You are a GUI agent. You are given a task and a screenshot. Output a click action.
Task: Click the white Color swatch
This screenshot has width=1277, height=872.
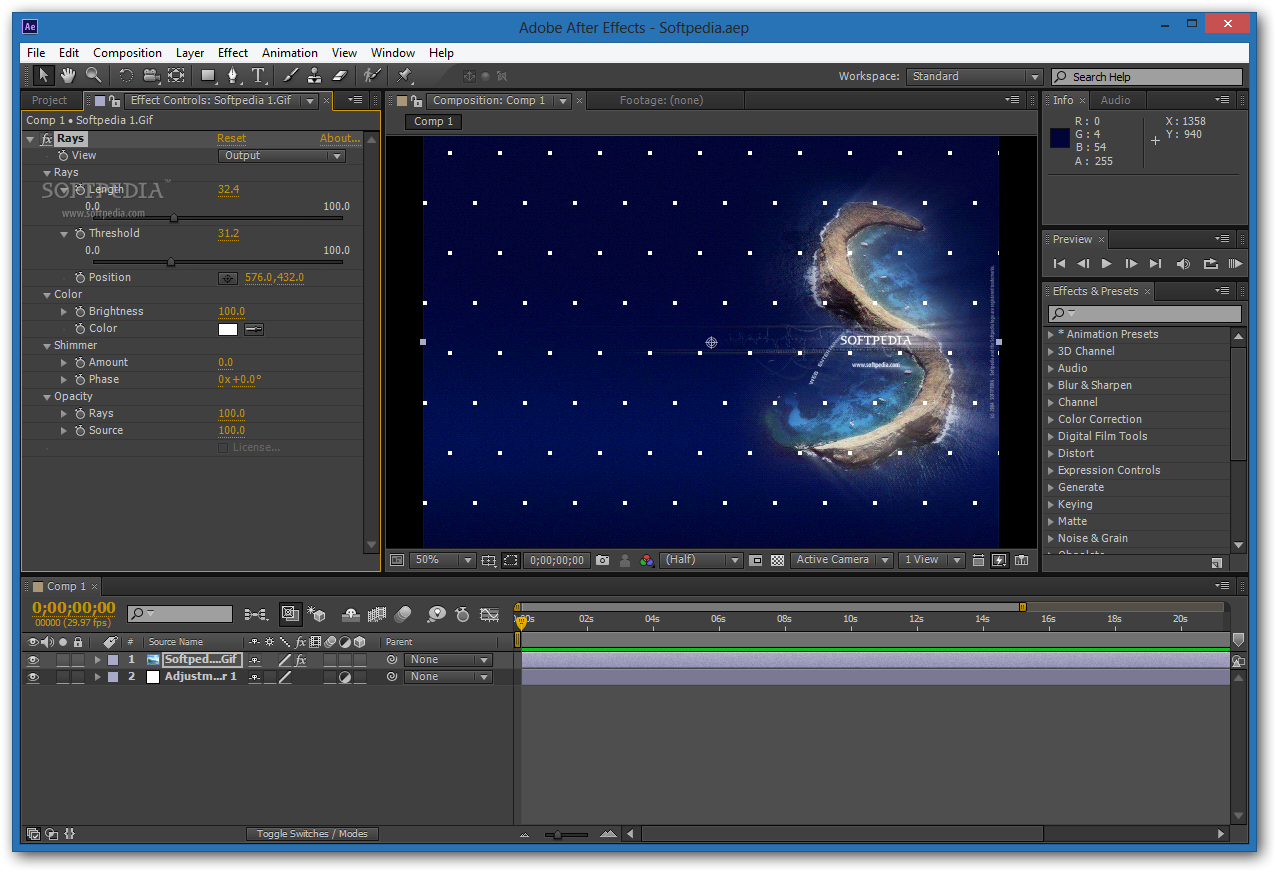[228, 329]
